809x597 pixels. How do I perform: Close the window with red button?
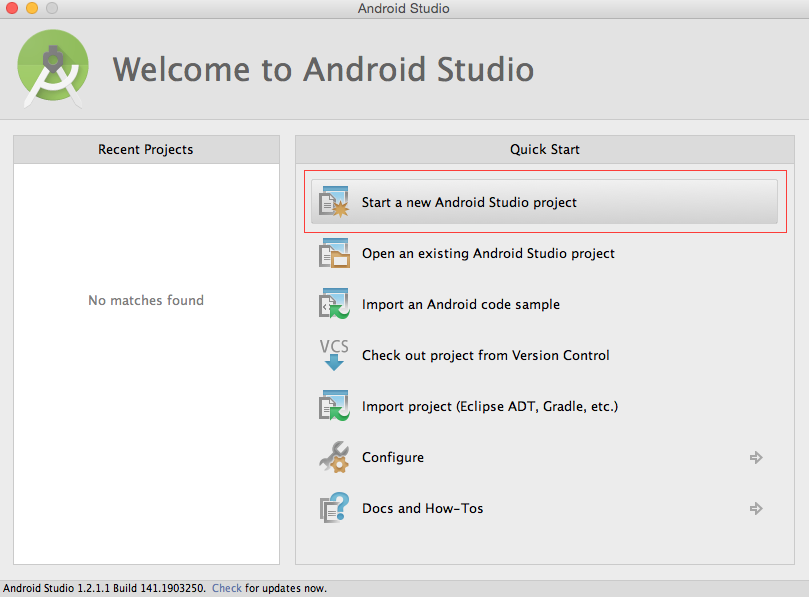point(12,8)
